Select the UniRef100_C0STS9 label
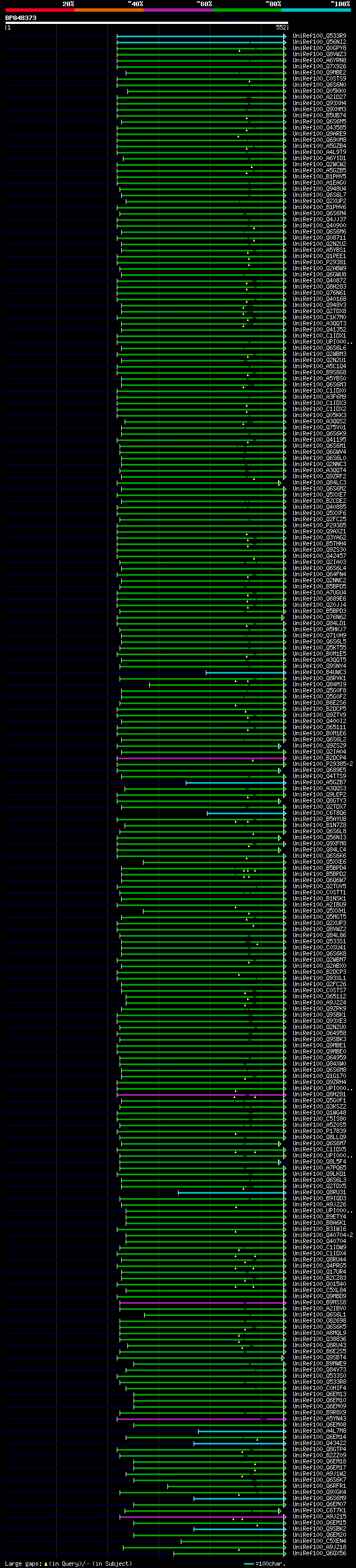 (x=319, y=78)
